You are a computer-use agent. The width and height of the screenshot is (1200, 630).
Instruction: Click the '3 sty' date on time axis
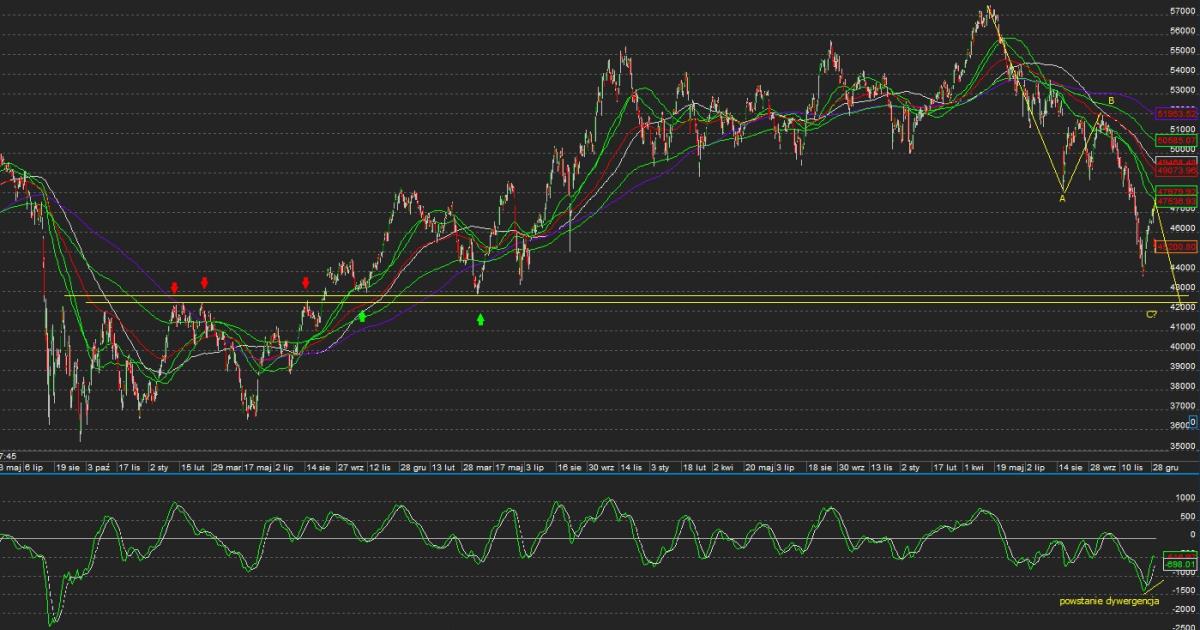[x=660, y=467]
